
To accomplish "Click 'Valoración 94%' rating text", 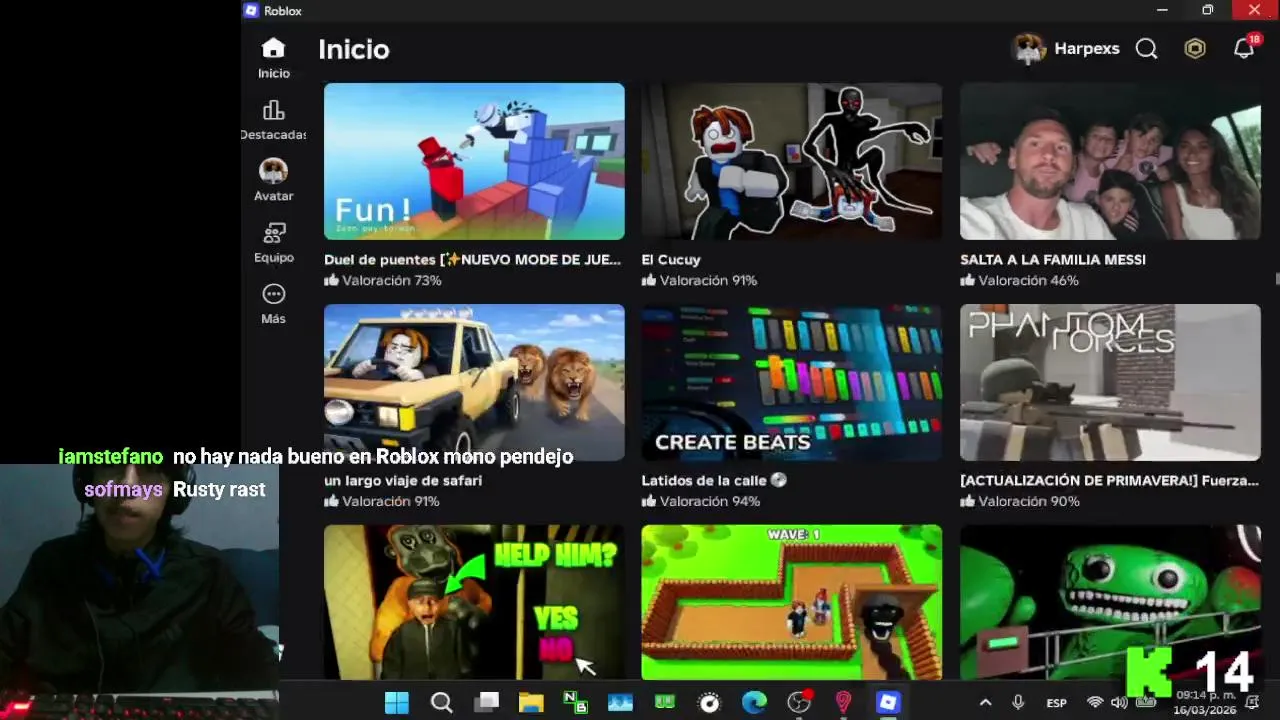I will (x=710, y=502).
